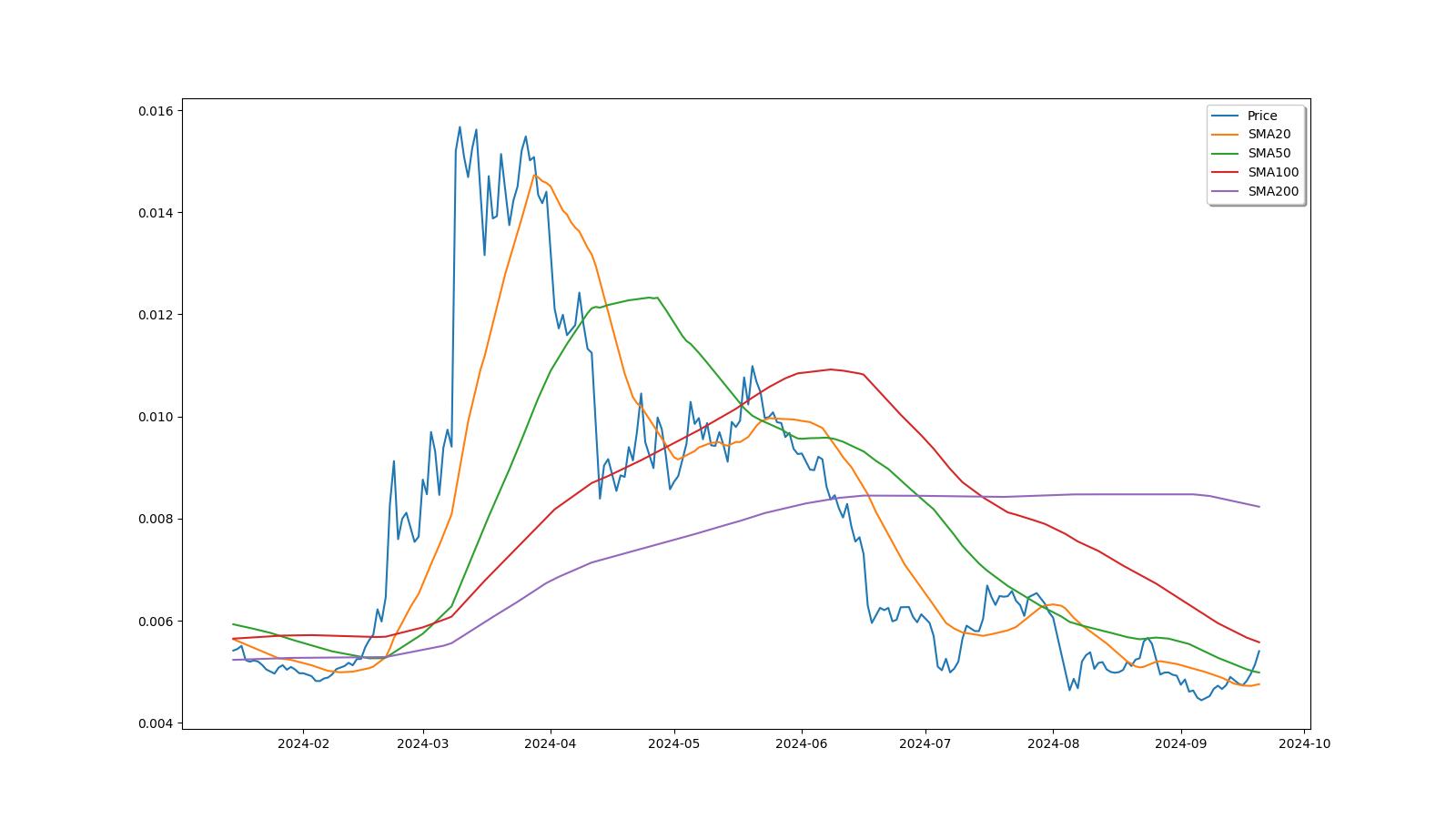Click the 0.012 y-axis label

pyautogui.click(x=156, y=315)
